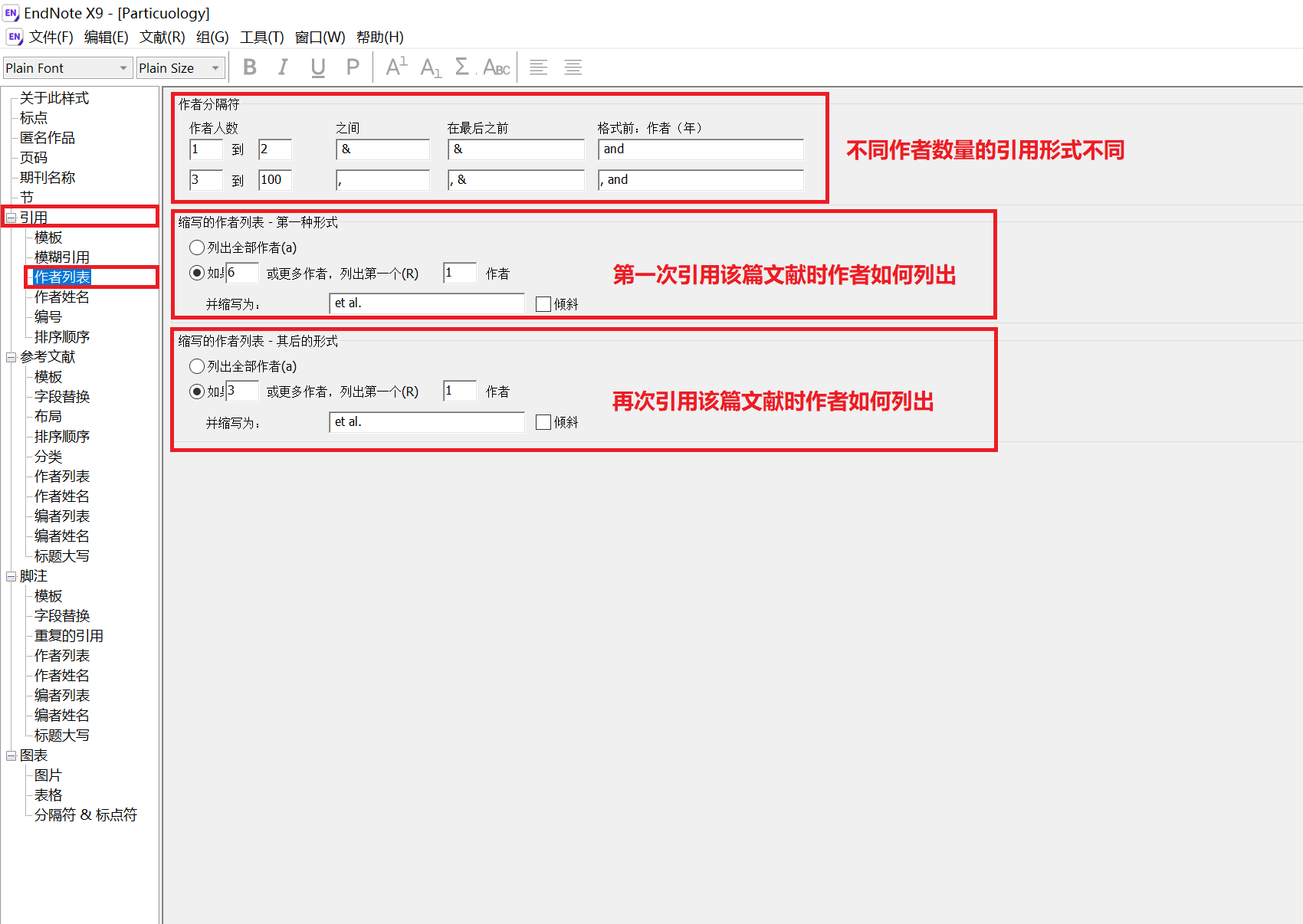Select 列出全部作者 in subsequent-form section

coord(197,366)
